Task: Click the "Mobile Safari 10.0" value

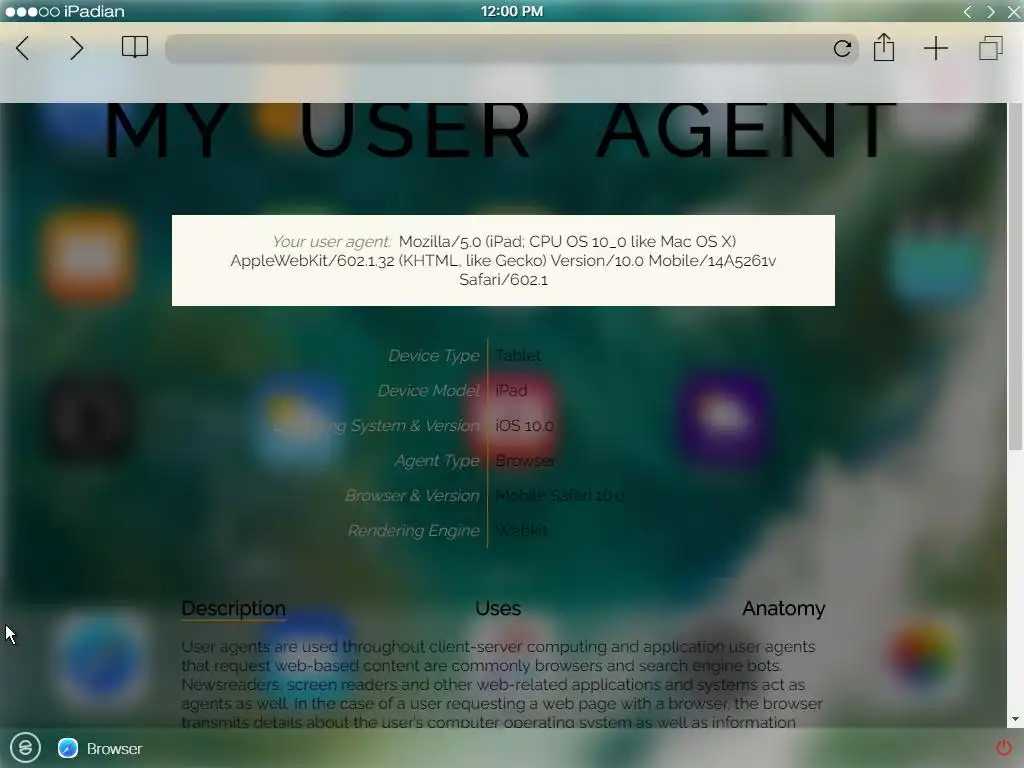Action: [x=560, y=496]
